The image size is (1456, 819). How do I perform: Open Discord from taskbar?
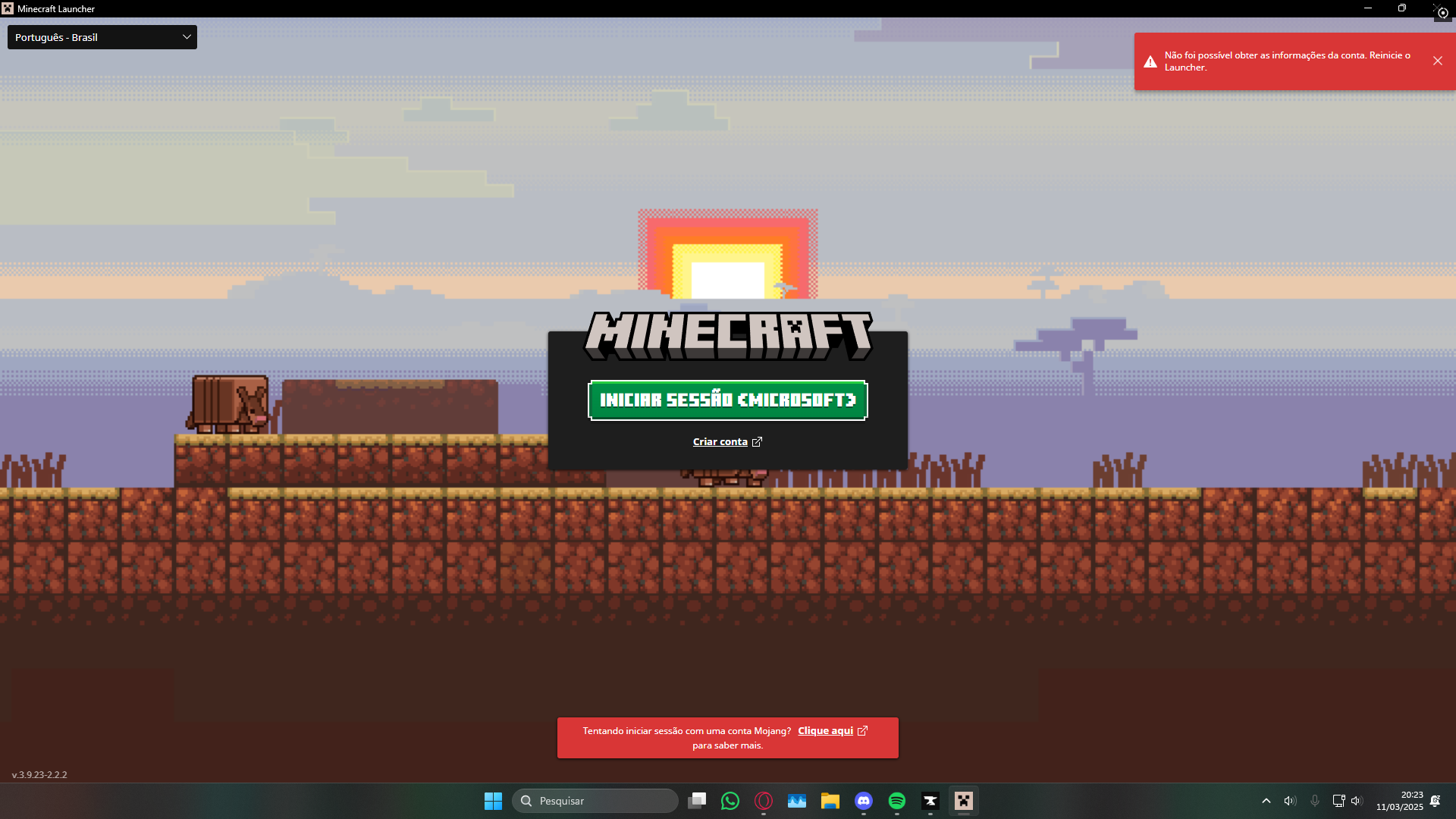click(864, 801)
